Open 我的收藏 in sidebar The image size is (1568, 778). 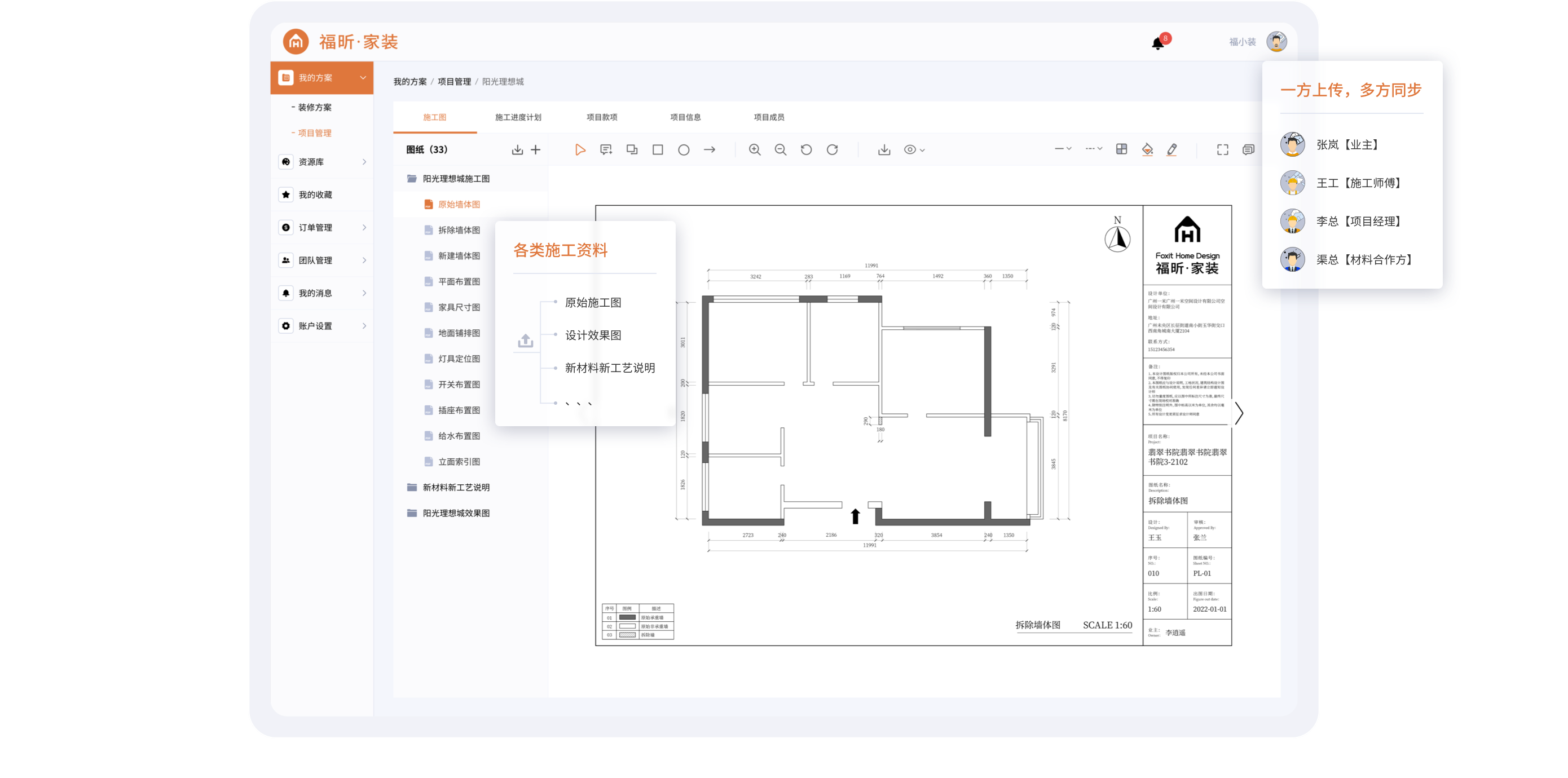point(322,194)
